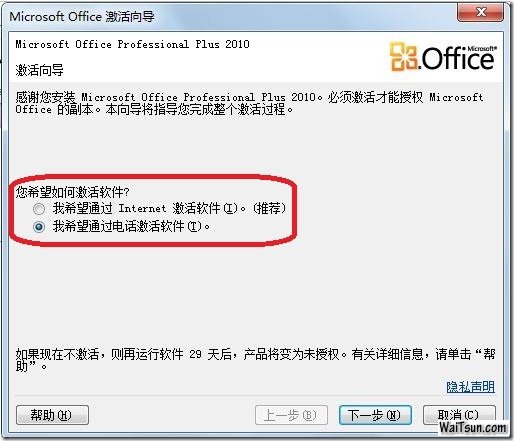514x441 pixels.
Task: Click the Office wordmark in the header
Action: (x=458, y=59)
